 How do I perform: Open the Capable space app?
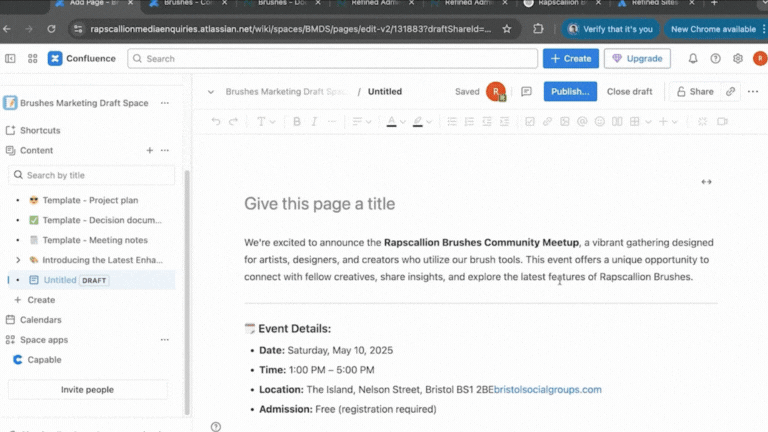(44, 360)
